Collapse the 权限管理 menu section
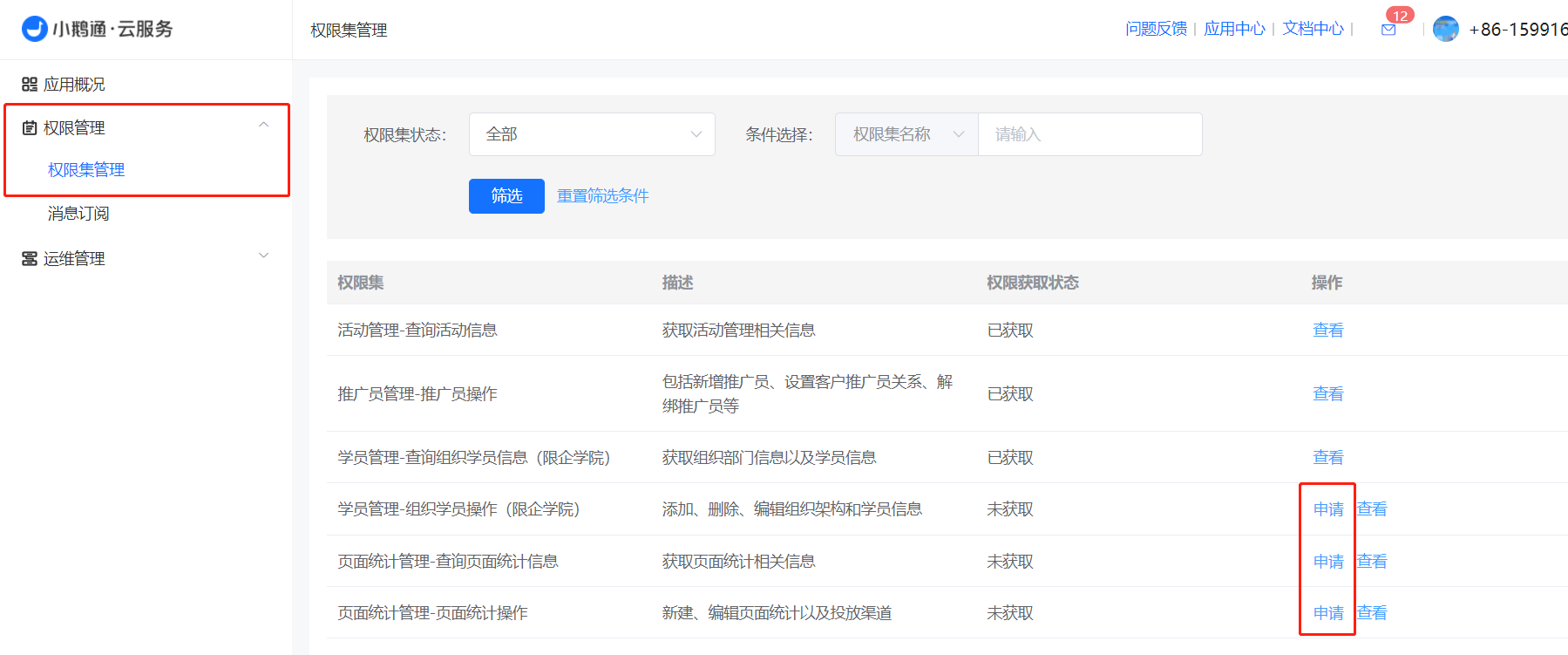This screenshot has height=655, width=1568. pyautogui.click(x=263, y=126)
